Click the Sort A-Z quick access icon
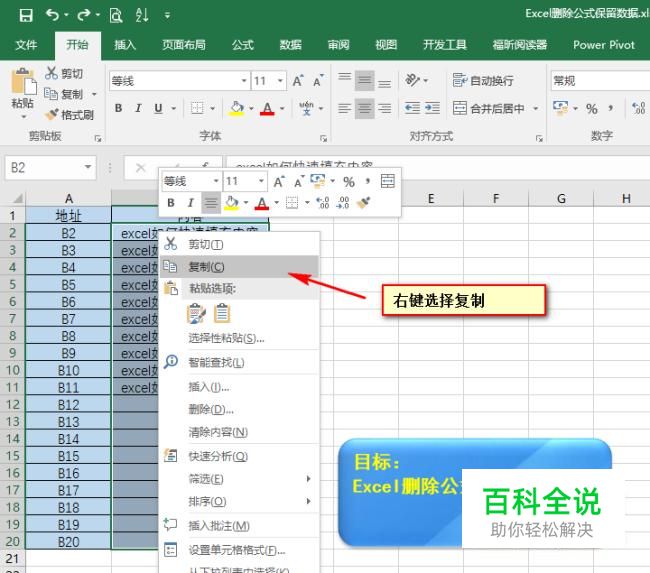 (x=142, y=15)
